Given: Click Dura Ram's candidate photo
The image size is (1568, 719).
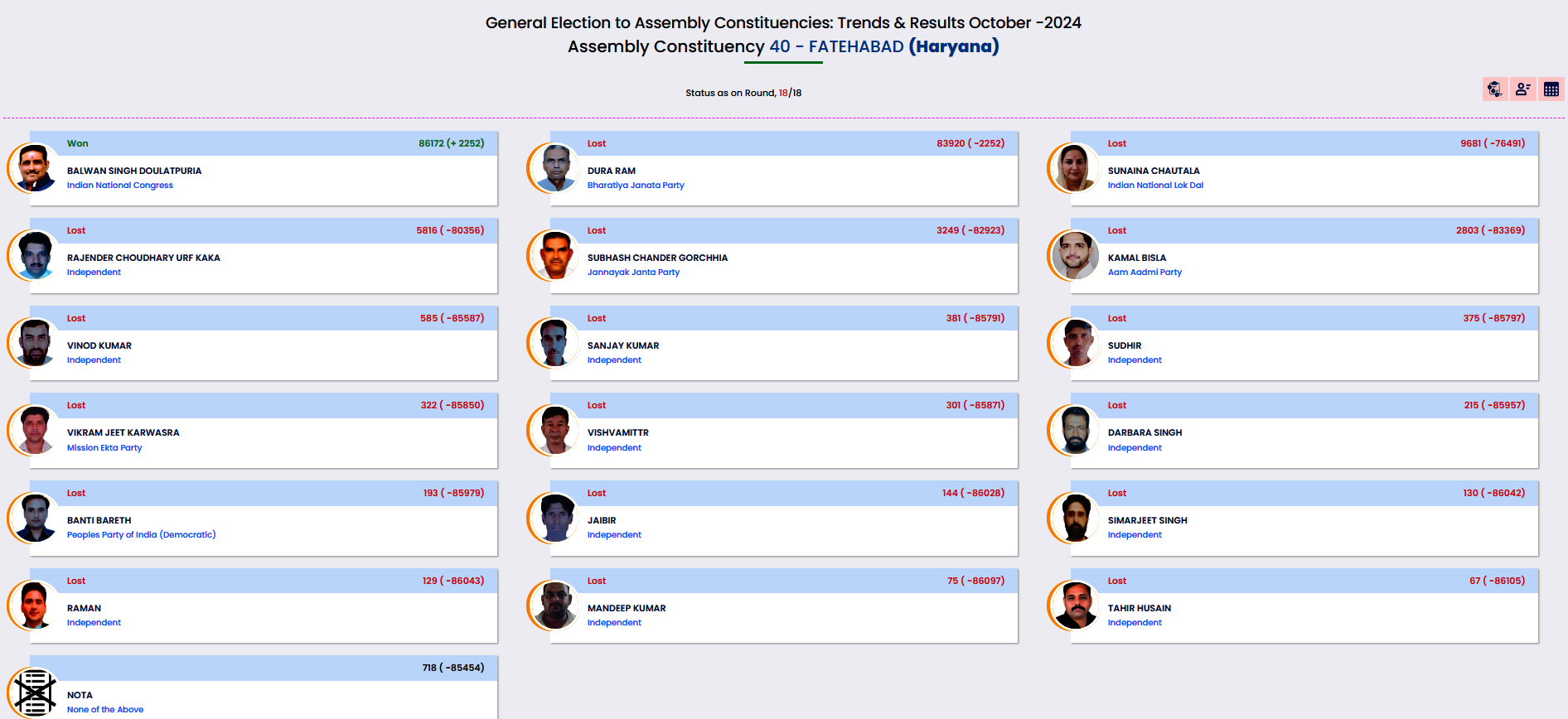Looking at the screenshot, I should [555, 167].
